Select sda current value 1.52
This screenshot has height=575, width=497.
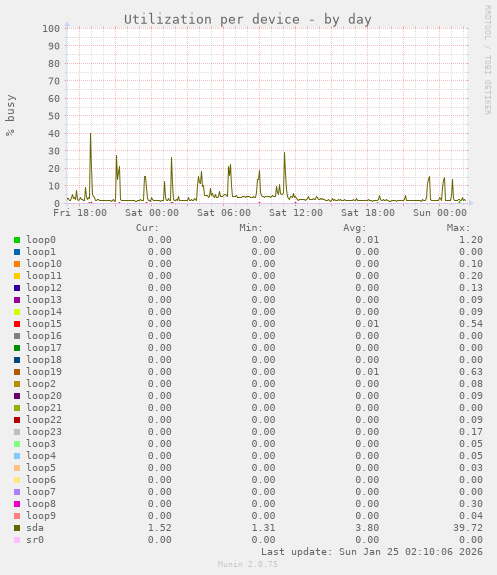(160, 528)
